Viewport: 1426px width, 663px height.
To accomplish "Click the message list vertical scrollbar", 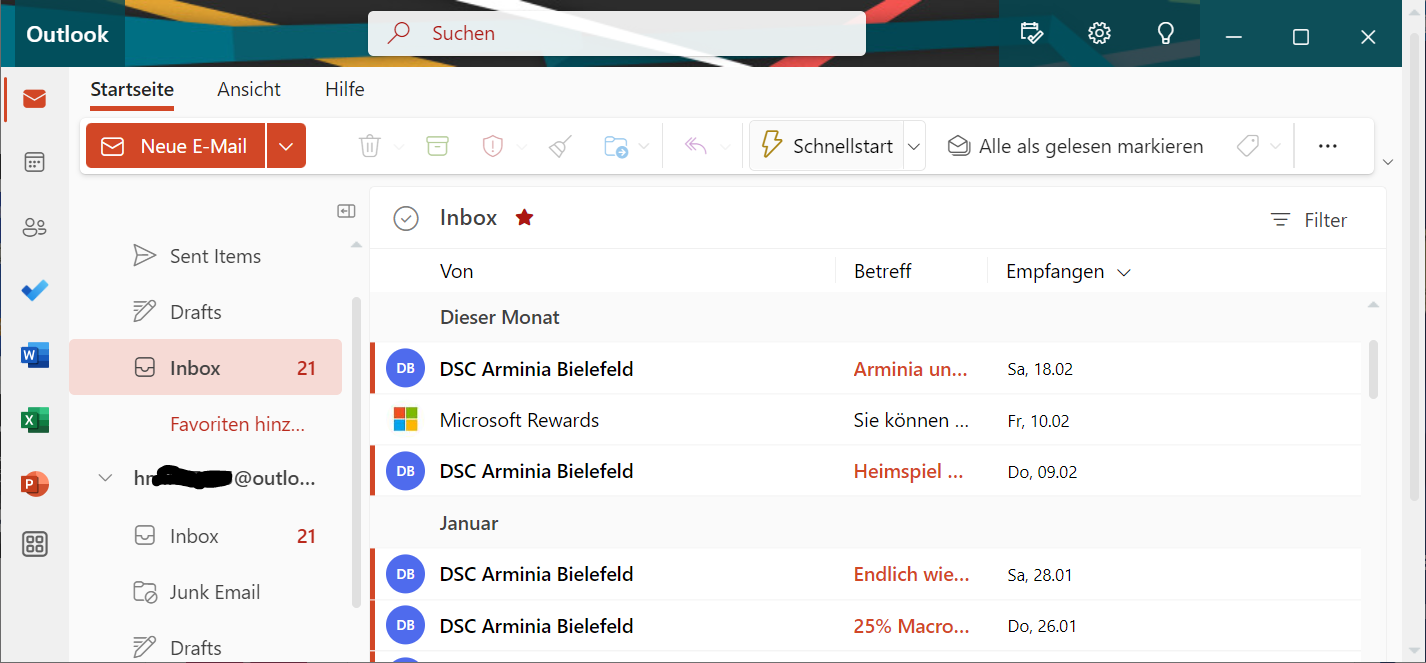I will pyautogui.click(x=1374, y=369).
